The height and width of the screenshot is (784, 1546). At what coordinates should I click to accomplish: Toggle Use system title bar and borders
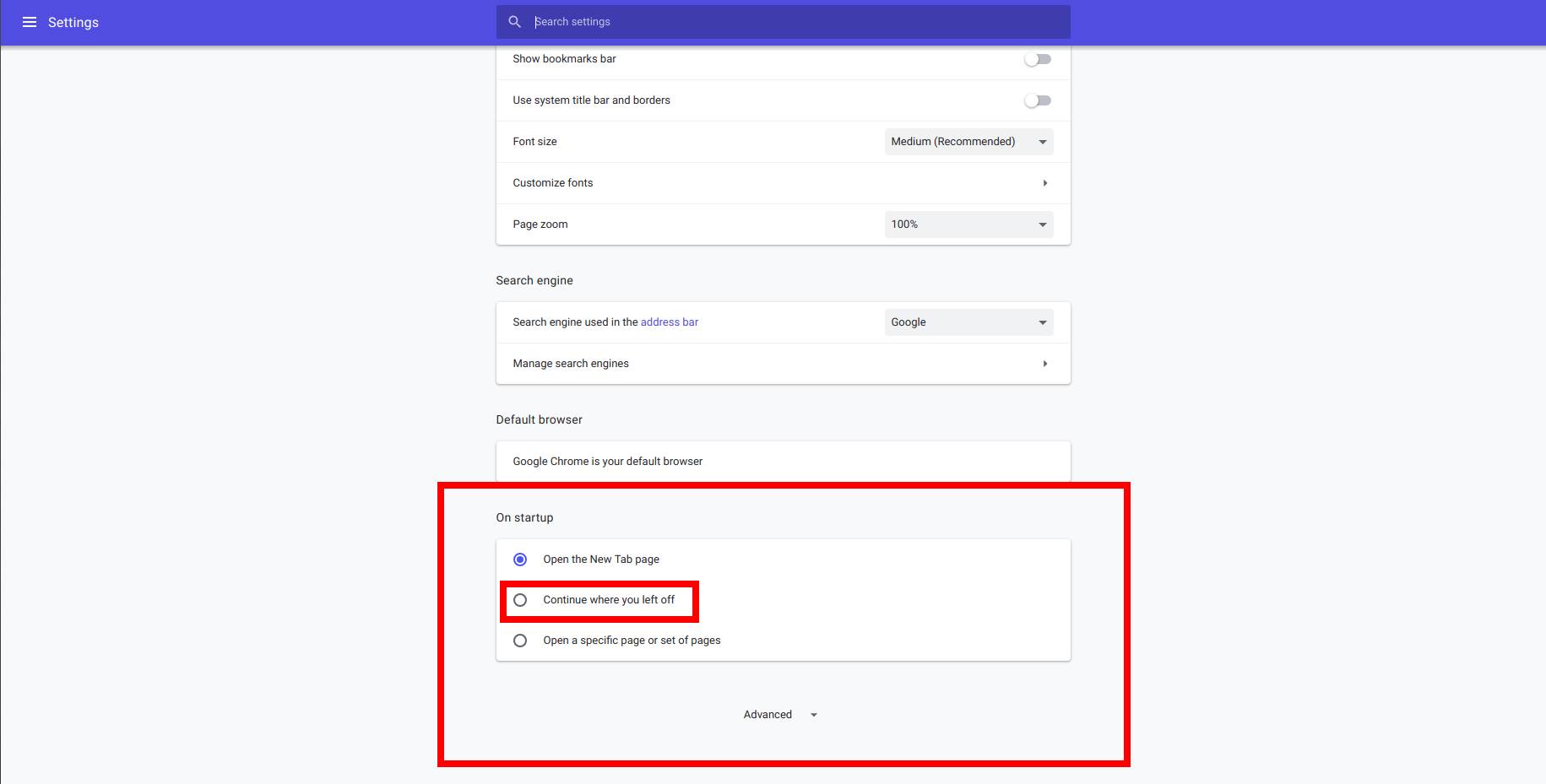click(x=1037, y=100)
